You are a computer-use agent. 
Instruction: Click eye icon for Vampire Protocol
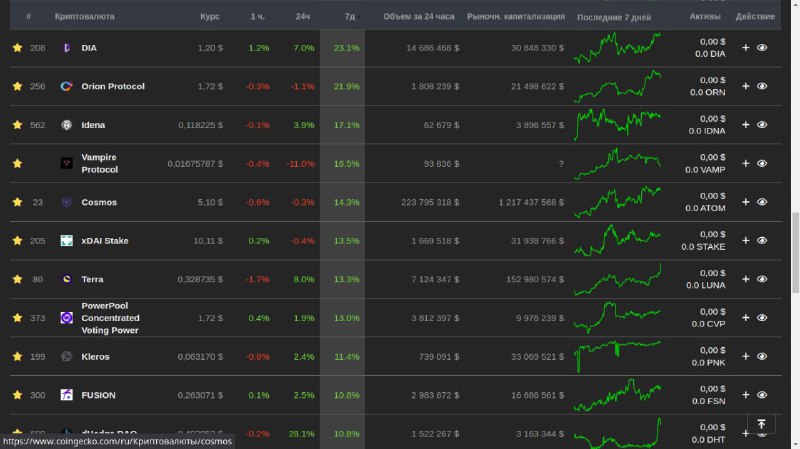[x=762, y=163]
